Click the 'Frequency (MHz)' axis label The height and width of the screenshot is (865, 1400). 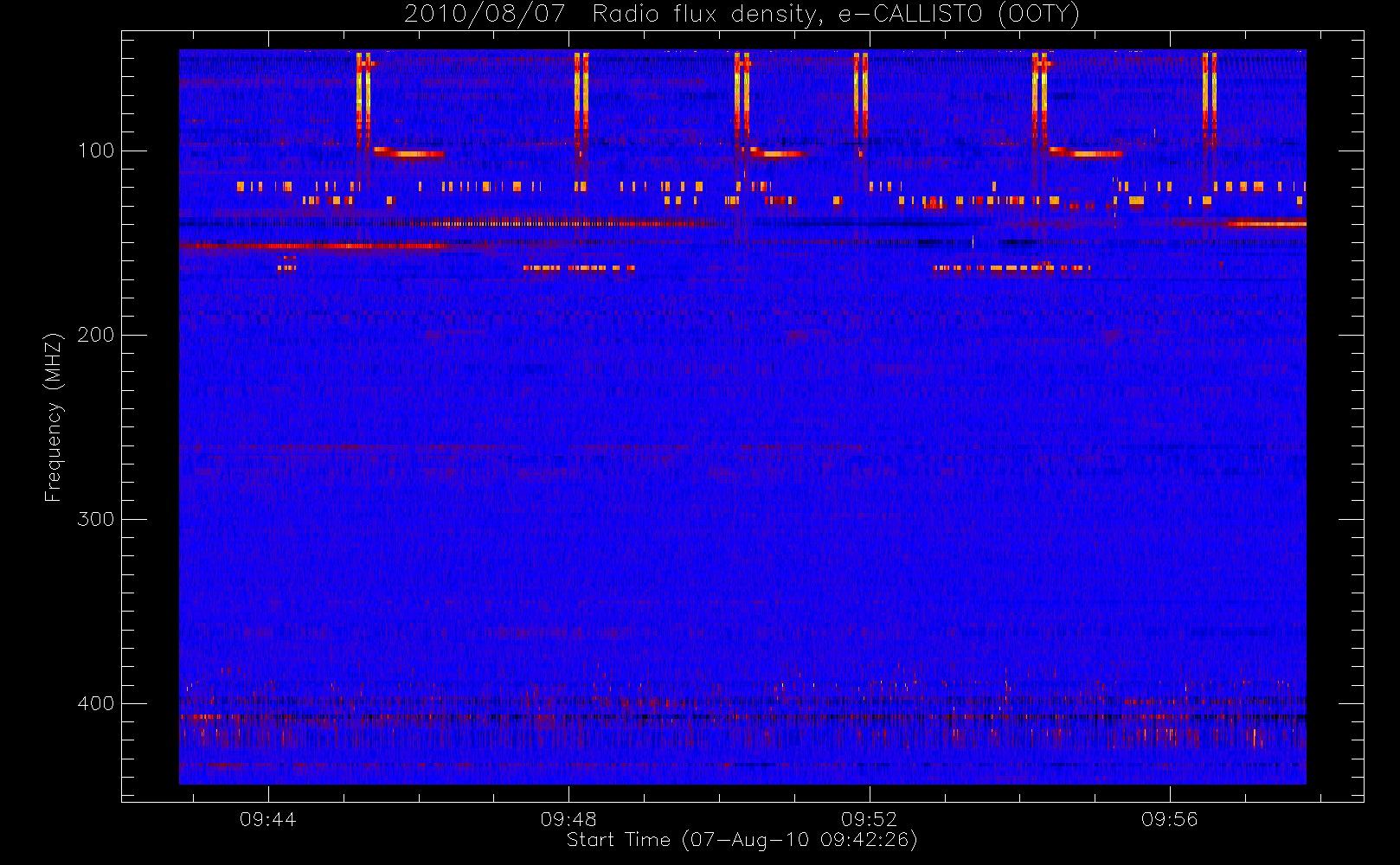54,417
